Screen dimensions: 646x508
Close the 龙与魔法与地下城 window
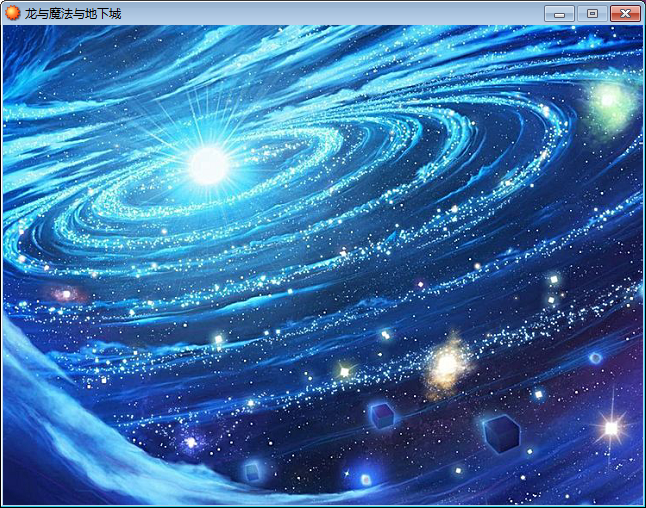(625, 14)
